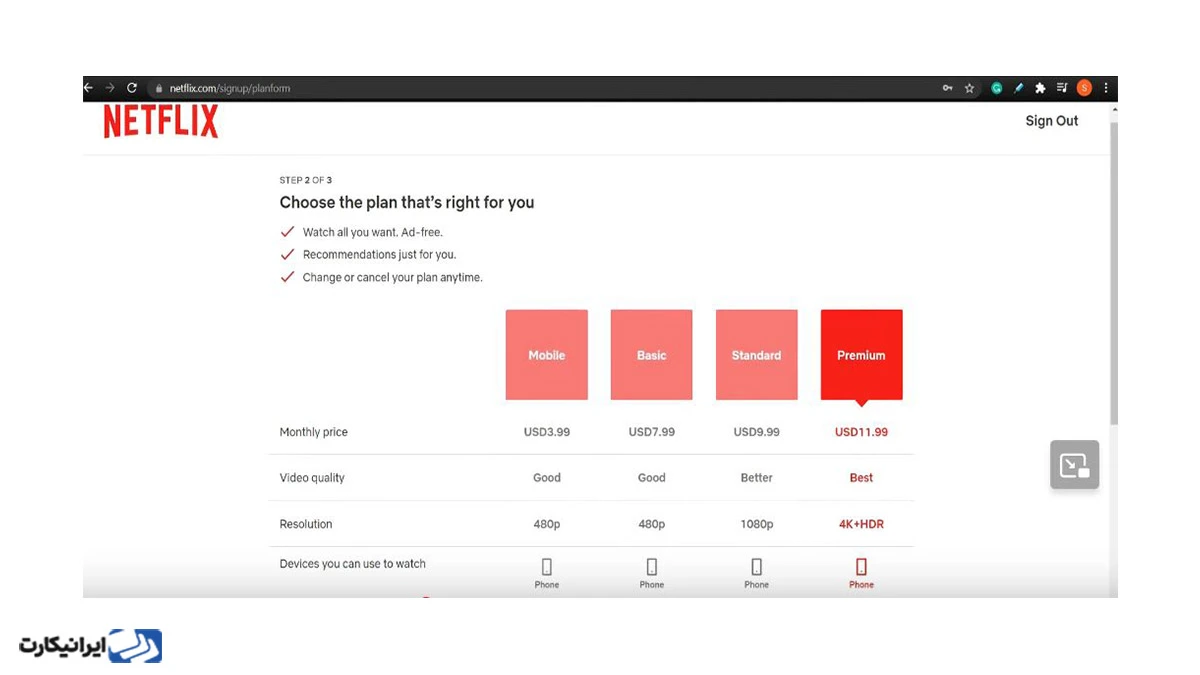This screenshot has width=1200, height=675.
Task: Bookmark this page with the star icon
Action: pyautogui.click(x=969, y=88)
